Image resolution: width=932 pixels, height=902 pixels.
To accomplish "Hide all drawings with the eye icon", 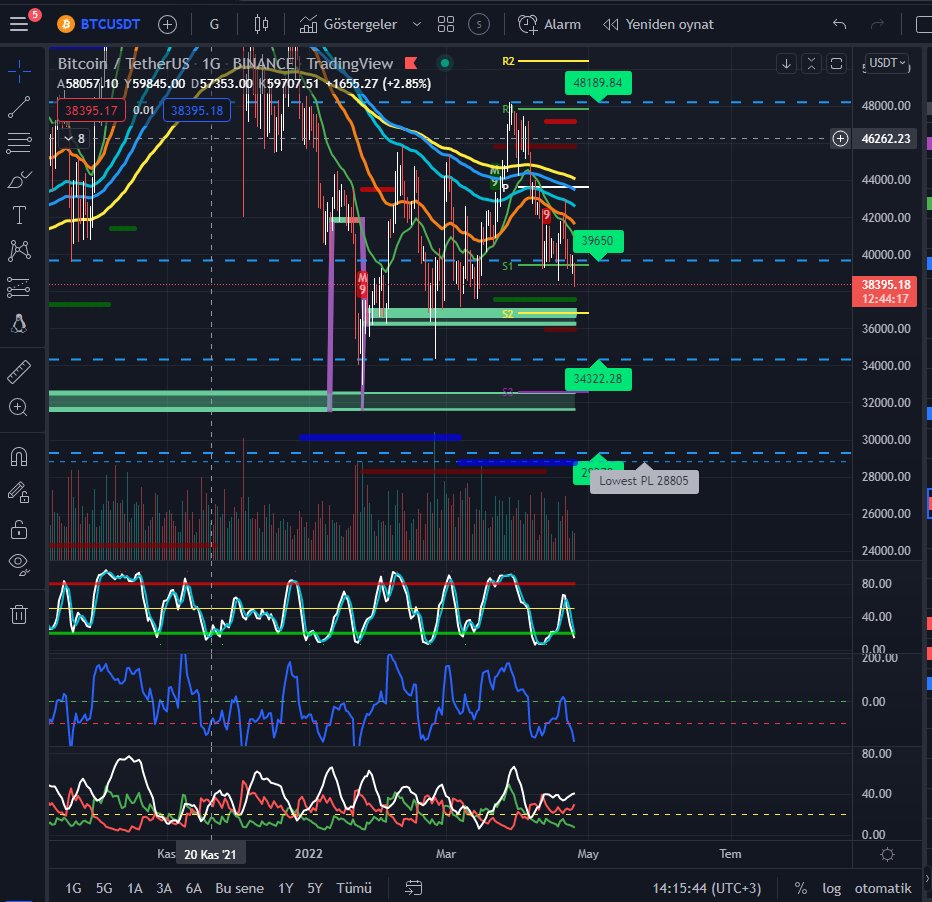I will (x=19, y=564).
